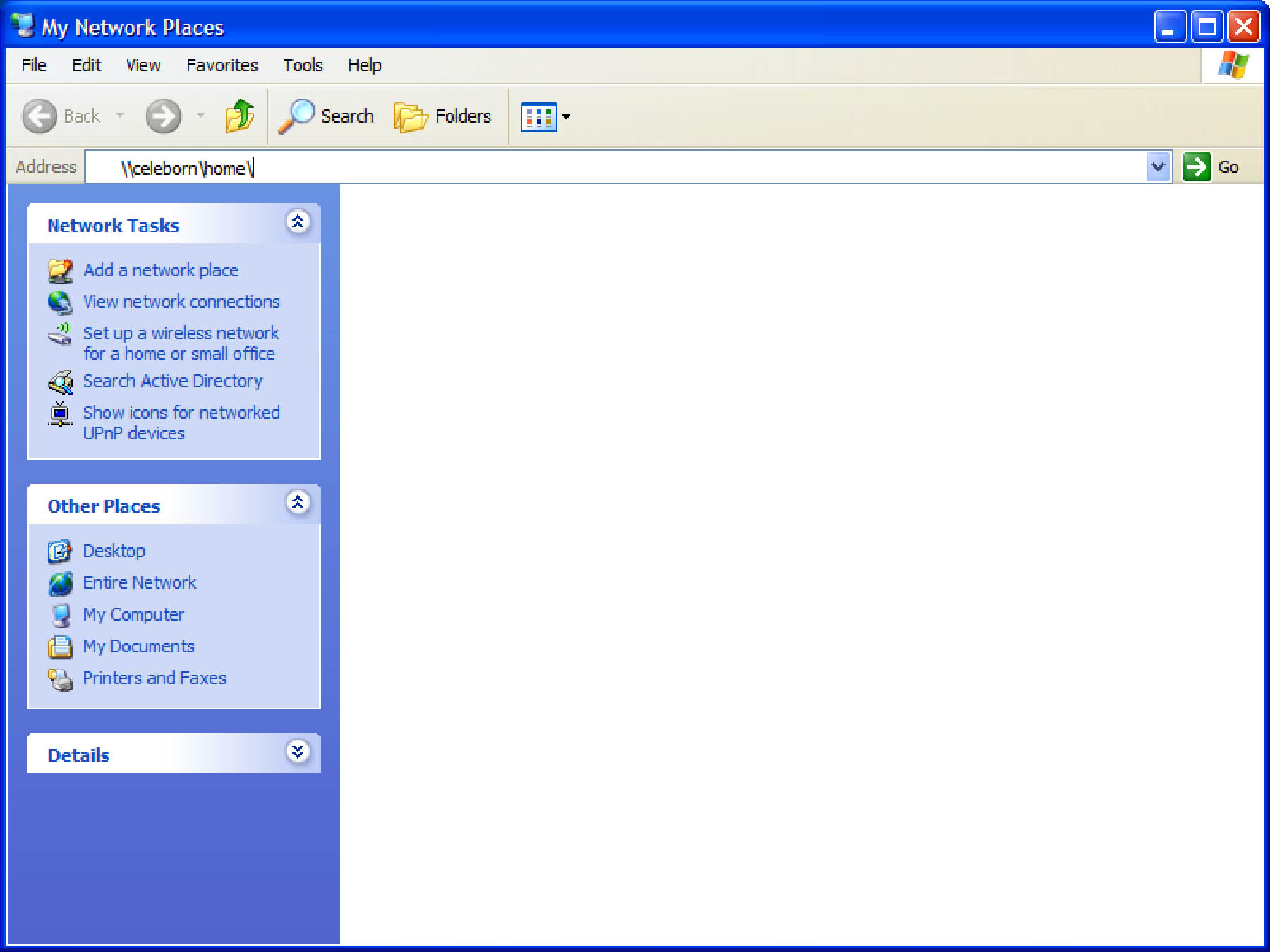Image resolution: width=1270 pixels, height=952 pixels.
Task: Click Search Active Directory icon
Action: (61, 382)
